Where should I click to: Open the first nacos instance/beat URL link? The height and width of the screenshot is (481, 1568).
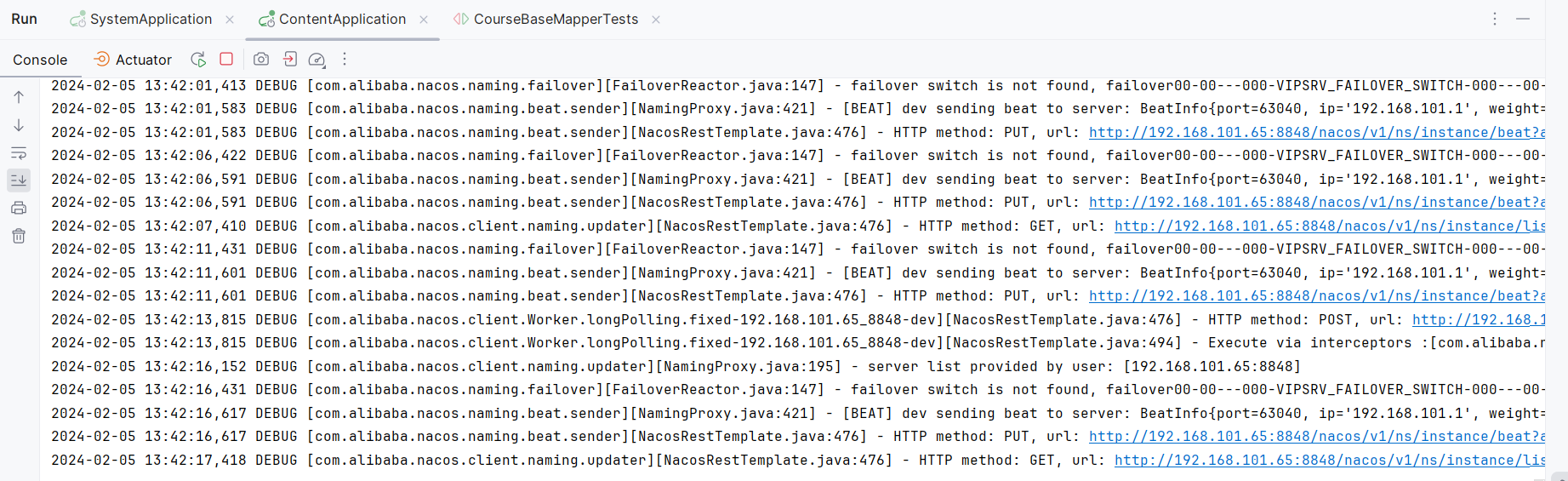[x=1317, y=132]
